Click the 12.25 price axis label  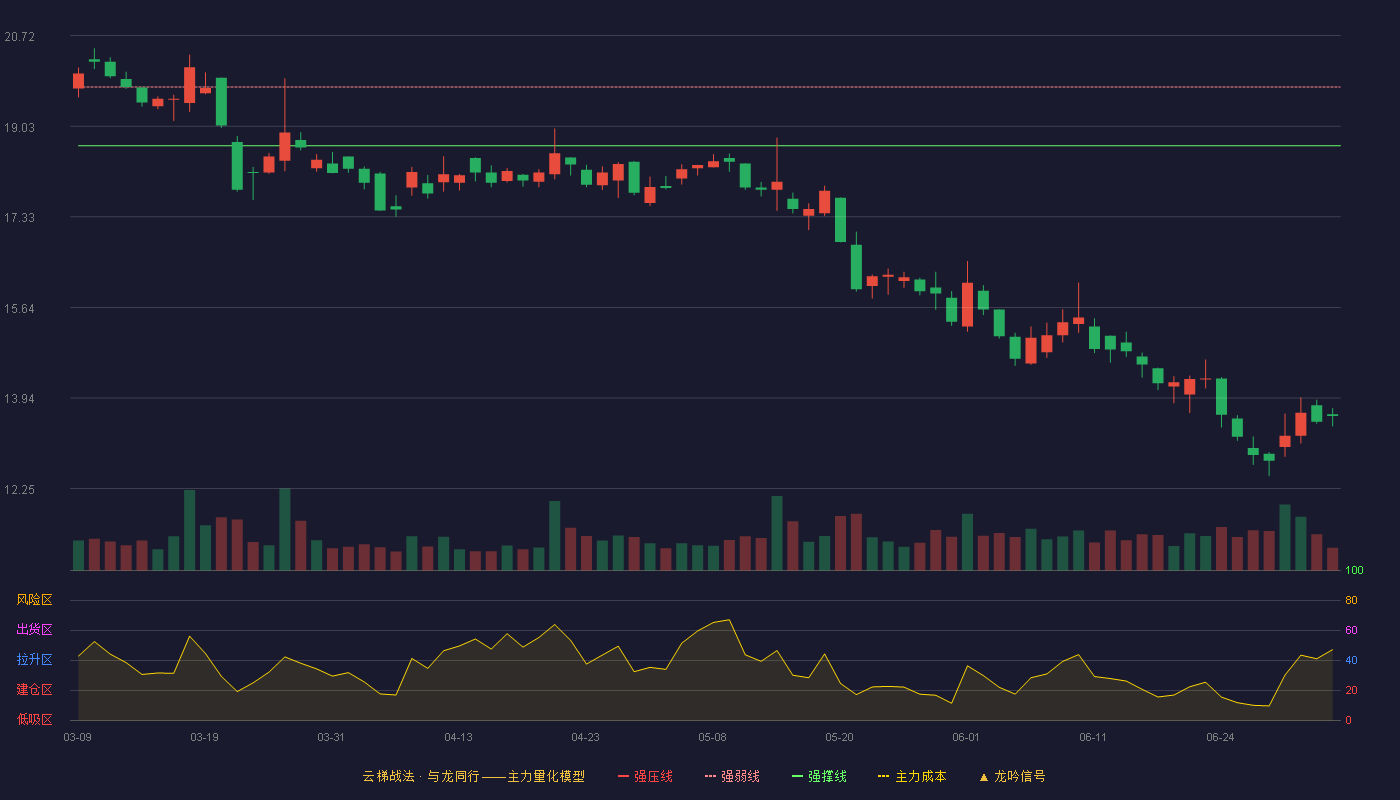[20, 490]
